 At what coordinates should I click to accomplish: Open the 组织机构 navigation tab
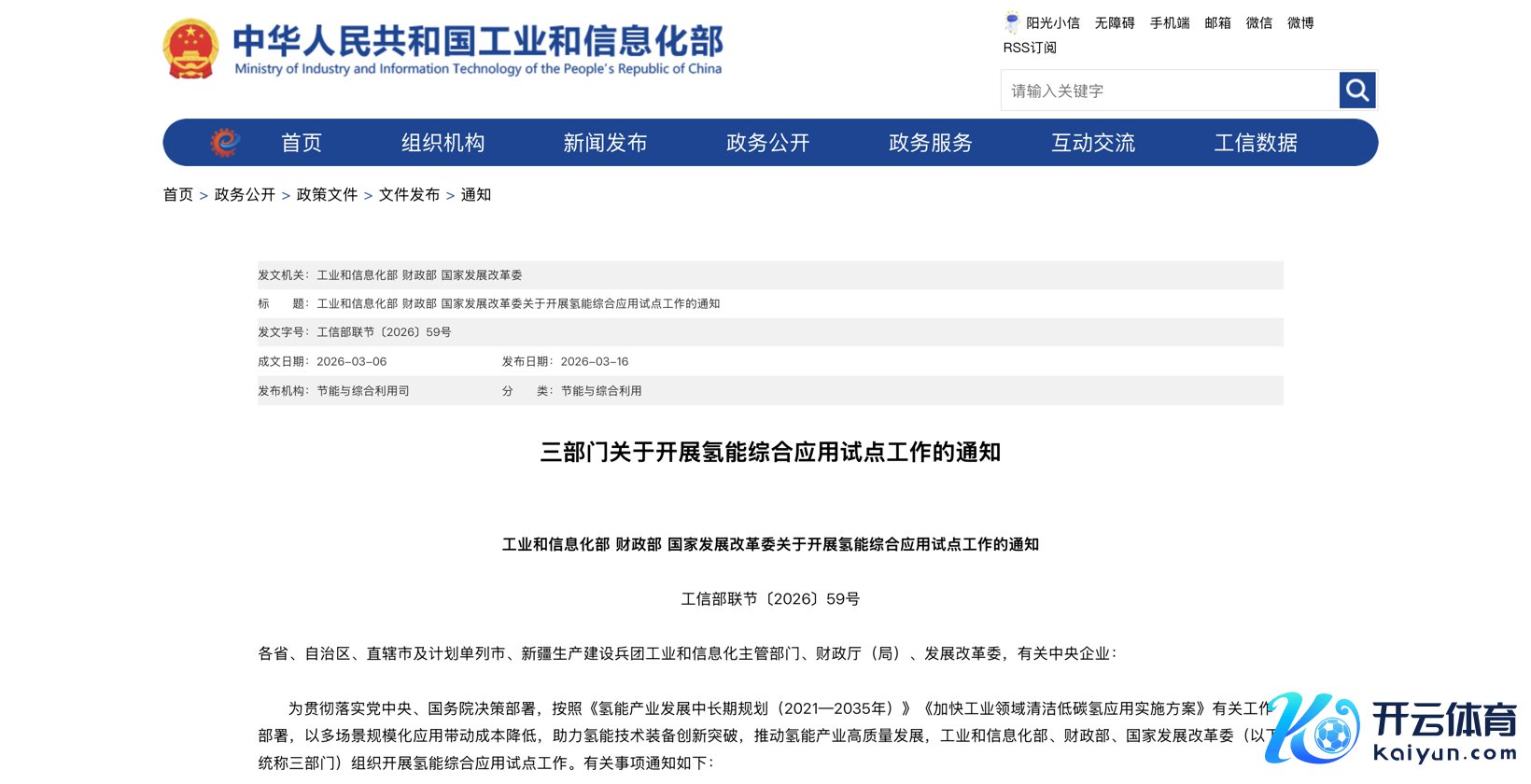pyautogui.click(x=442, y=143)
